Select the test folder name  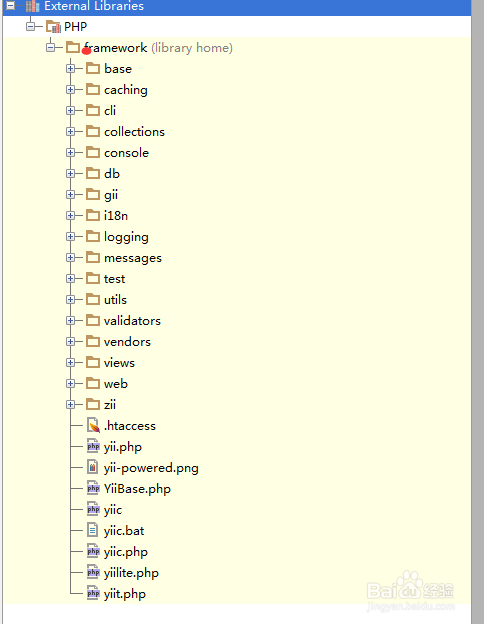(115, 279)
